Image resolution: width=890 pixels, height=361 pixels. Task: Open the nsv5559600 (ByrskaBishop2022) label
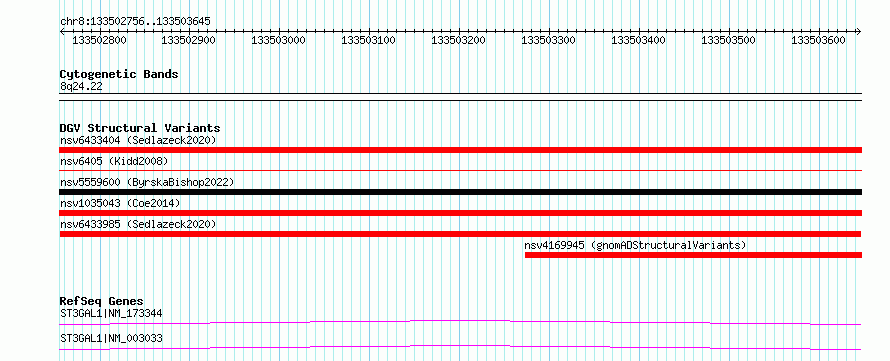[x=147, y=182]
